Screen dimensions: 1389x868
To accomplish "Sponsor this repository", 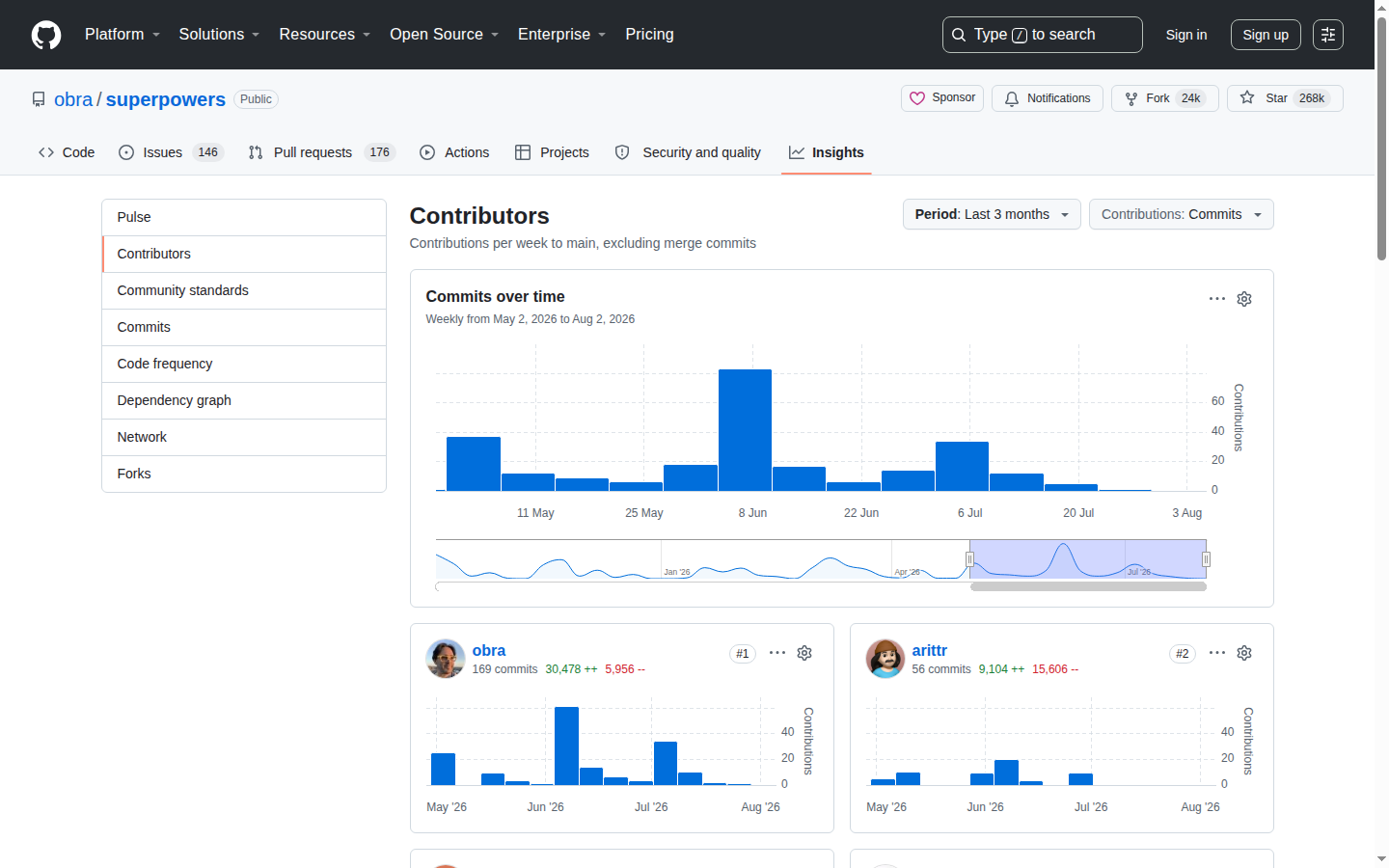I will (942, 98).
